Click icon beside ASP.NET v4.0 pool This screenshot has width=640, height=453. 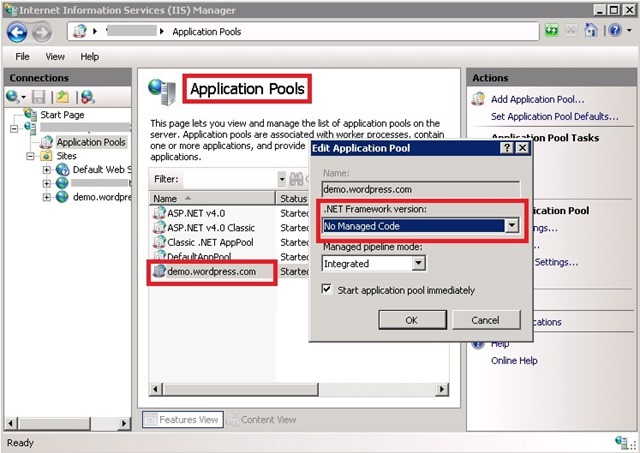159,213
